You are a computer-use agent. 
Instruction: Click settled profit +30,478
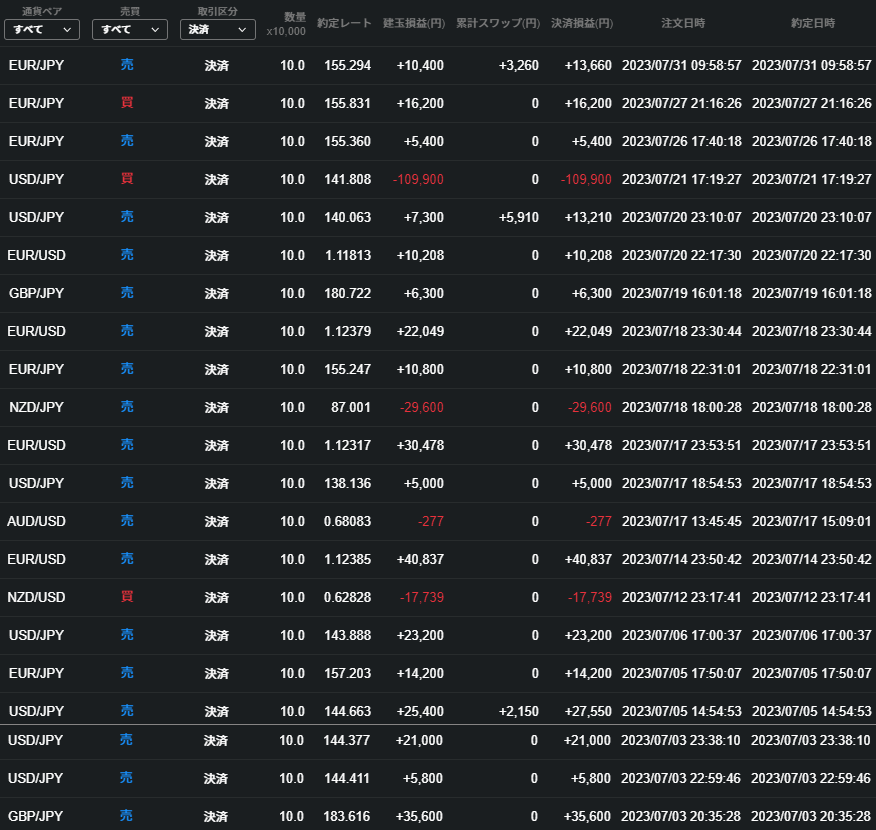click(588, 445)
